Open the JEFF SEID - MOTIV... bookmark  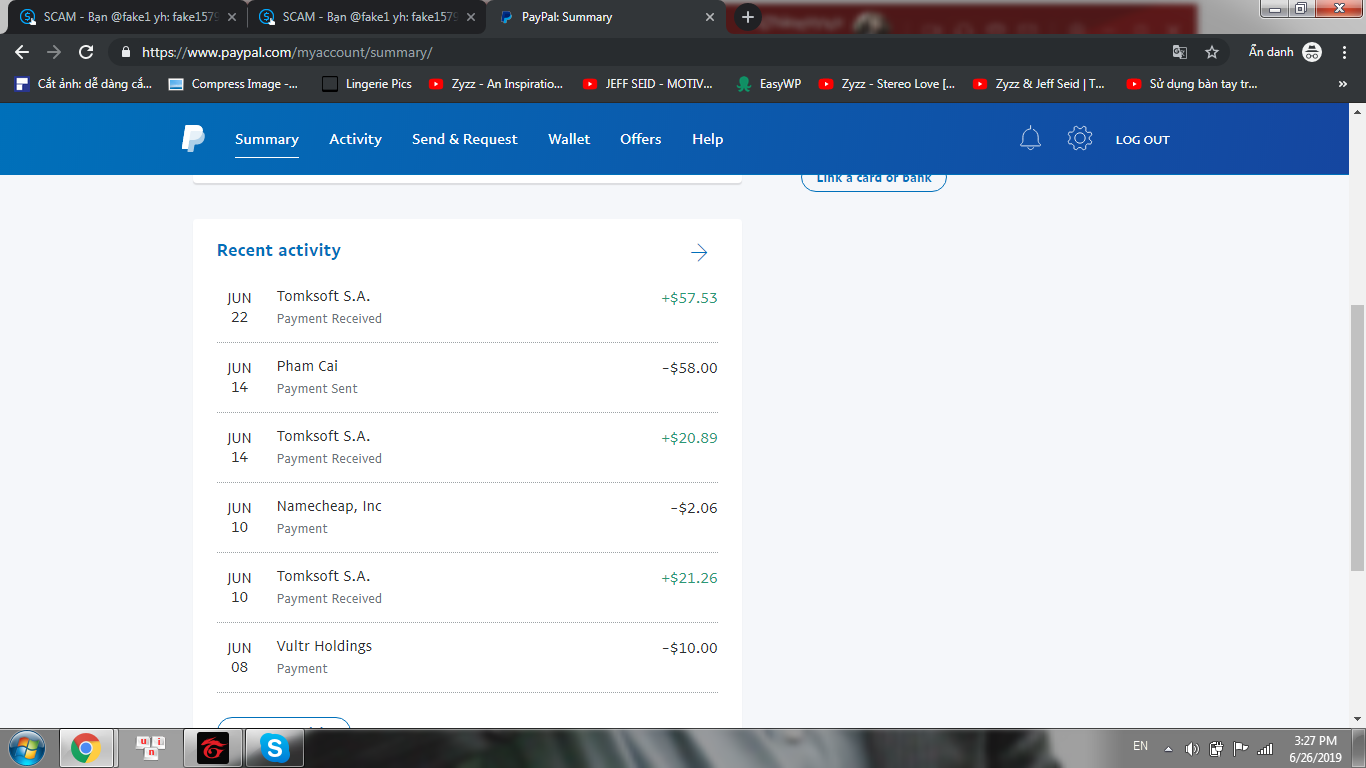coord(649,84)
